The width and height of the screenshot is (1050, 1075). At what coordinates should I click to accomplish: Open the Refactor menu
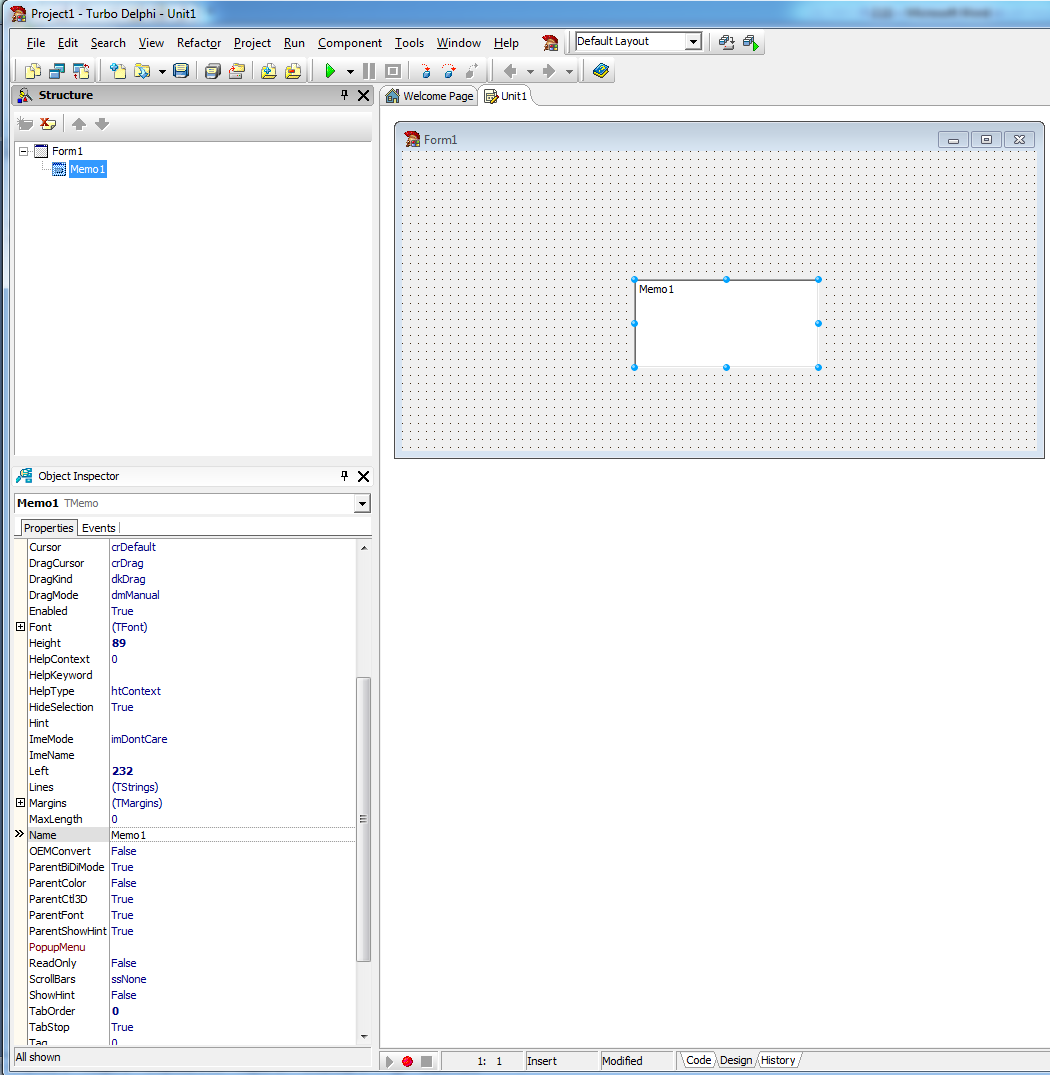[199, 43]
